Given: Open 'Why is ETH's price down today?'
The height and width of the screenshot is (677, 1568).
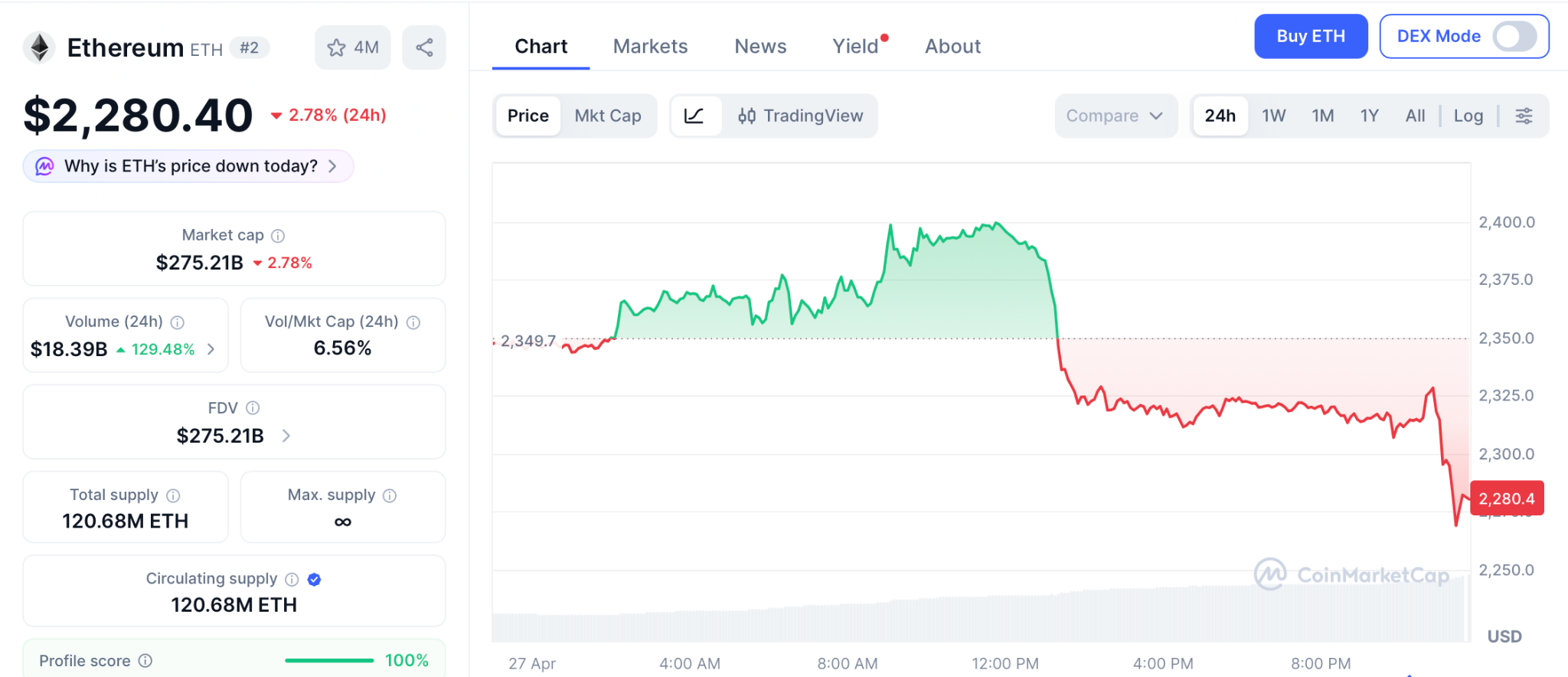Looking at the screenshot, I should pyautogui.click(x=189, y=166).
